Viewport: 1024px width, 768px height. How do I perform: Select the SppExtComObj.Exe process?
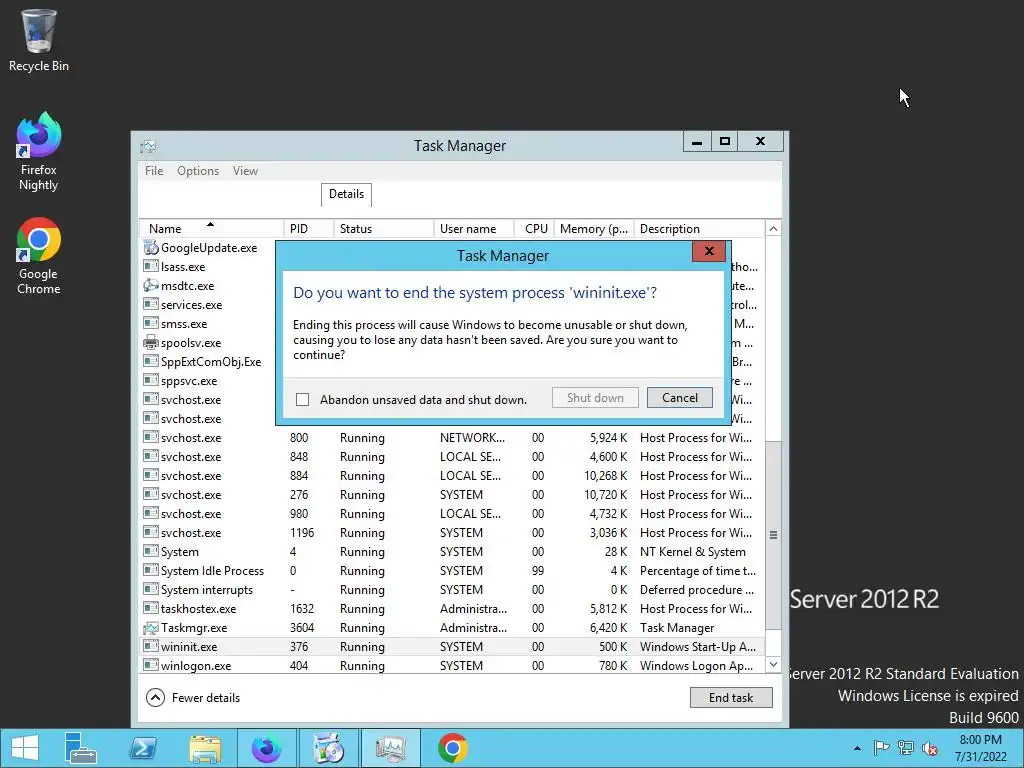tap(211, 362)
